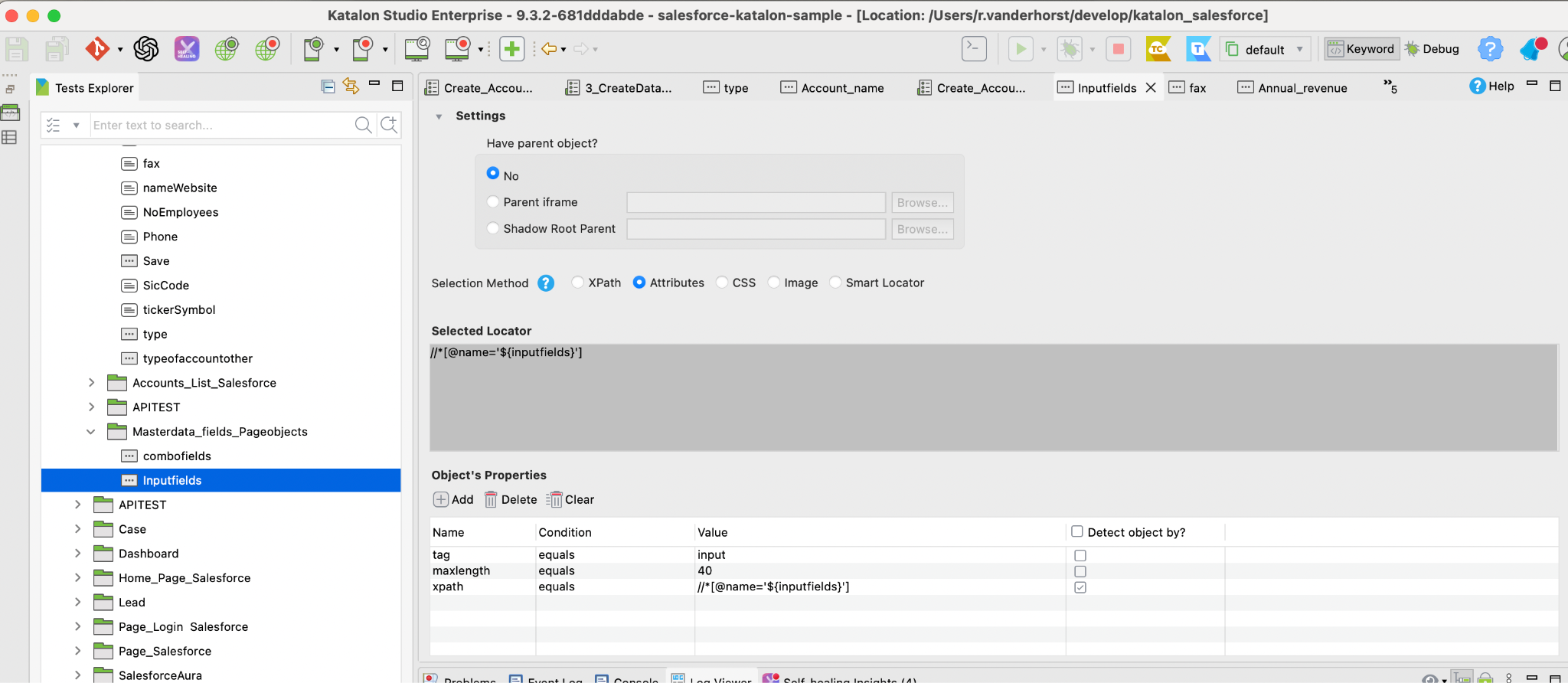Switch to the 3_CreateData... tab
The image size is (1568, 683).
pos(619,88)
